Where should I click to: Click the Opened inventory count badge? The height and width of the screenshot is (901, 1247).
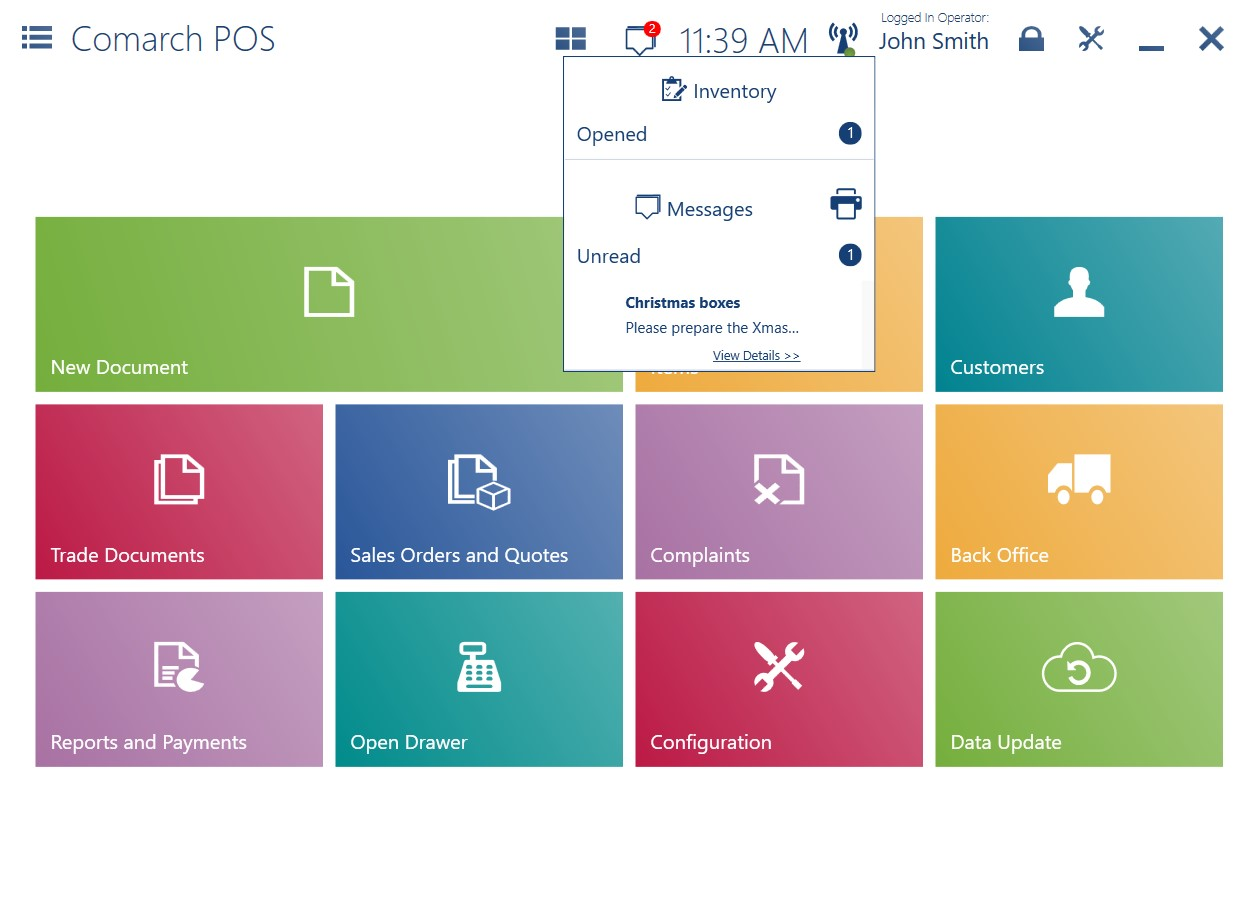pos(850,133)
